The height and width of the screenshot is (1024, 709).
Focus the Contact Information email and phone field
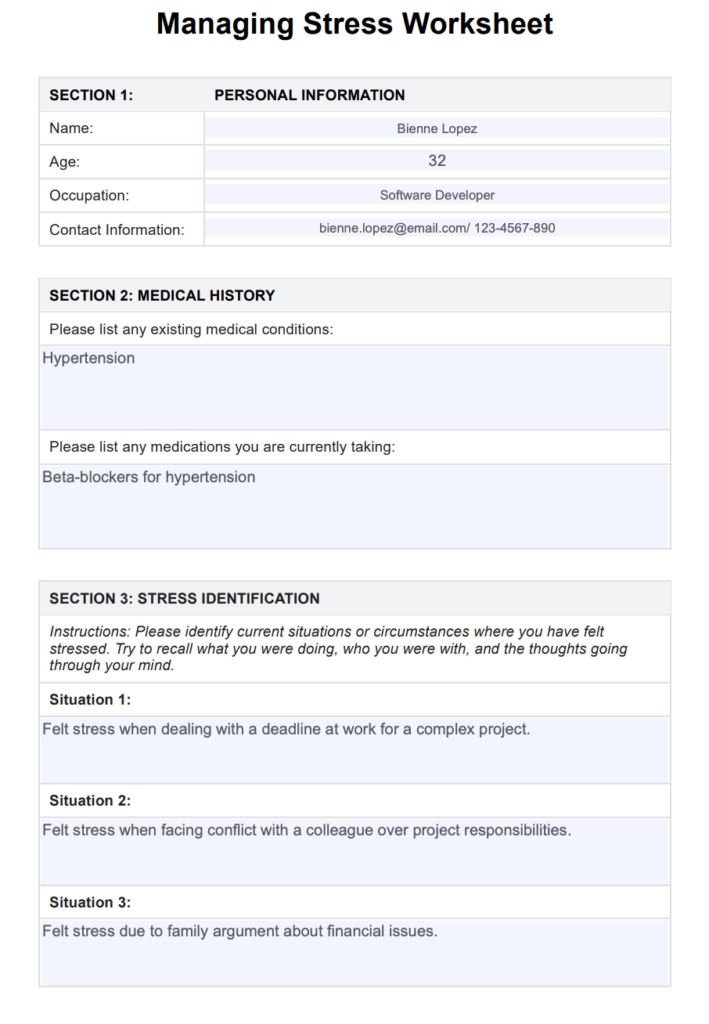pos(437,228)
